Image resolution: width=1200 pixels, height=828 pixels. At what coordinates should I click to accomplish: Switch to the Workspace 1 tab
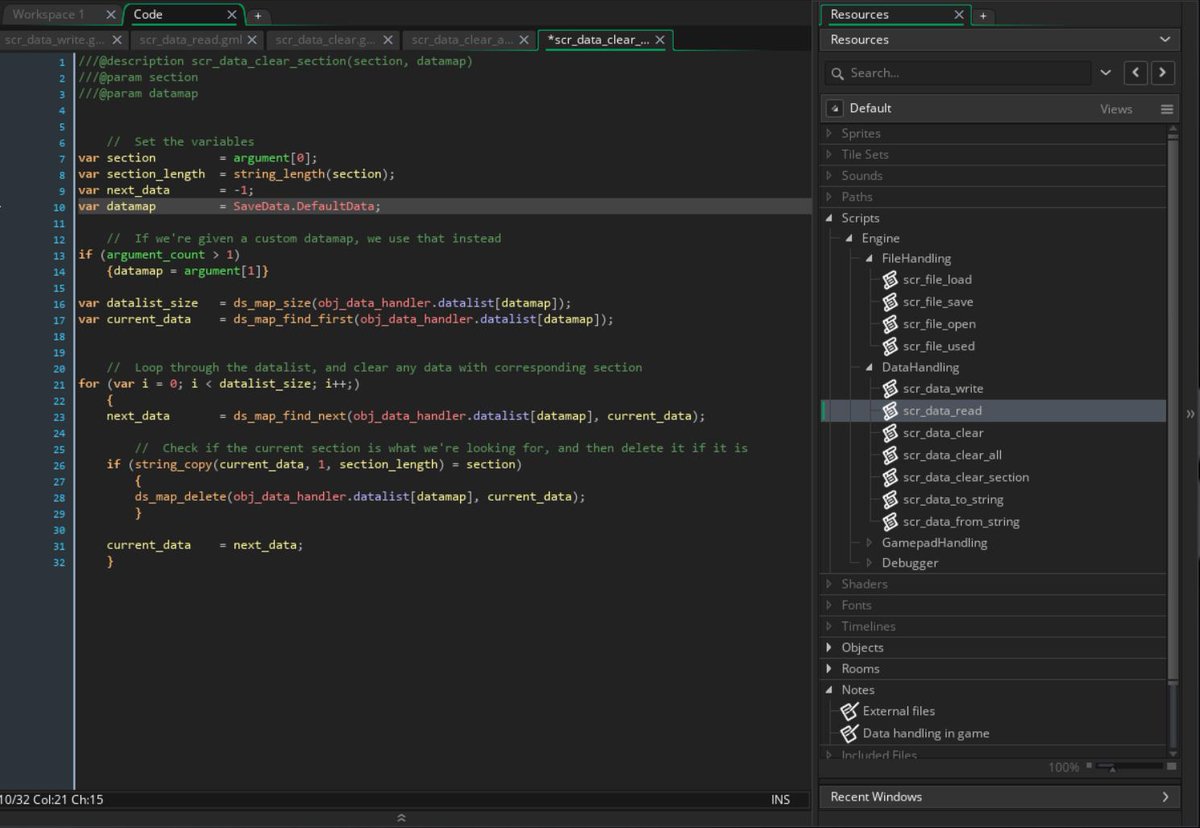pos(48,15)
